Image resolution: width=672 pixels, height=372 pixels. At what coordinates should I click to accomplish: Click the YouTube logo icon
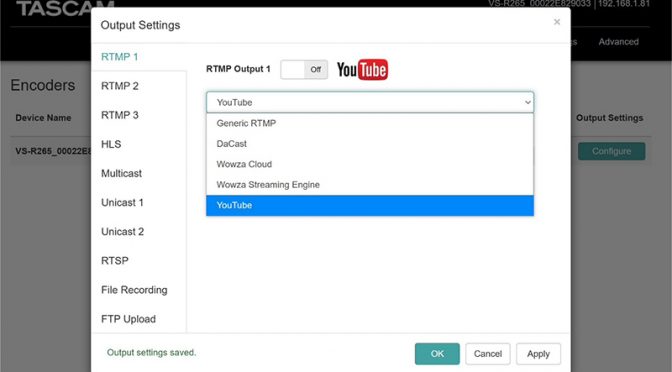(x=362, y=70)
